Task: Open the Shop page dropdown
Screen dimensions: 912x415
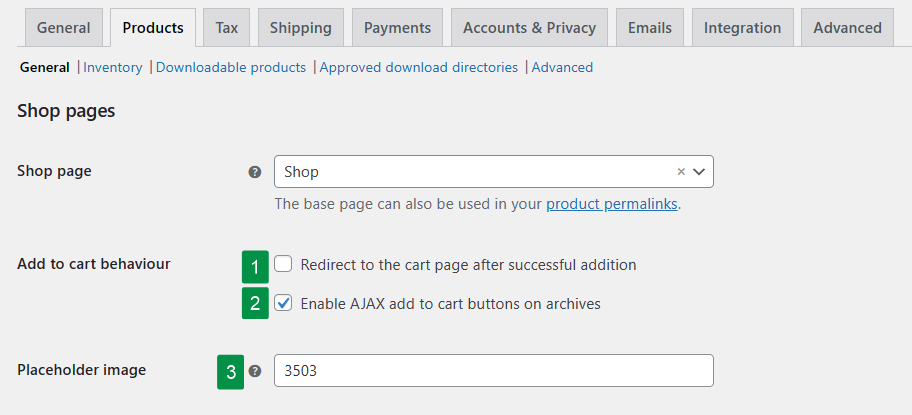Action: click(494, 171)
